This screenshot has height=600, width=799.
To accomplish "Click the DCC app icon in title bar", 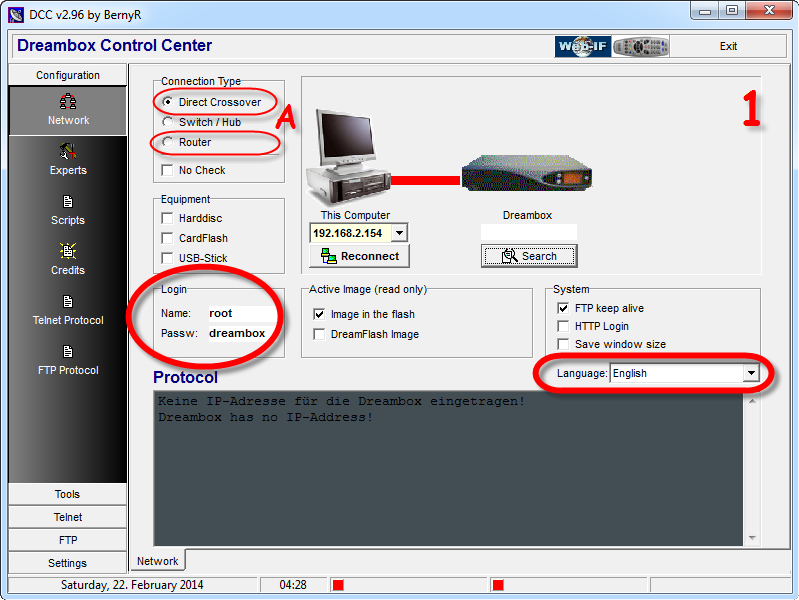I will pos(16,15).
